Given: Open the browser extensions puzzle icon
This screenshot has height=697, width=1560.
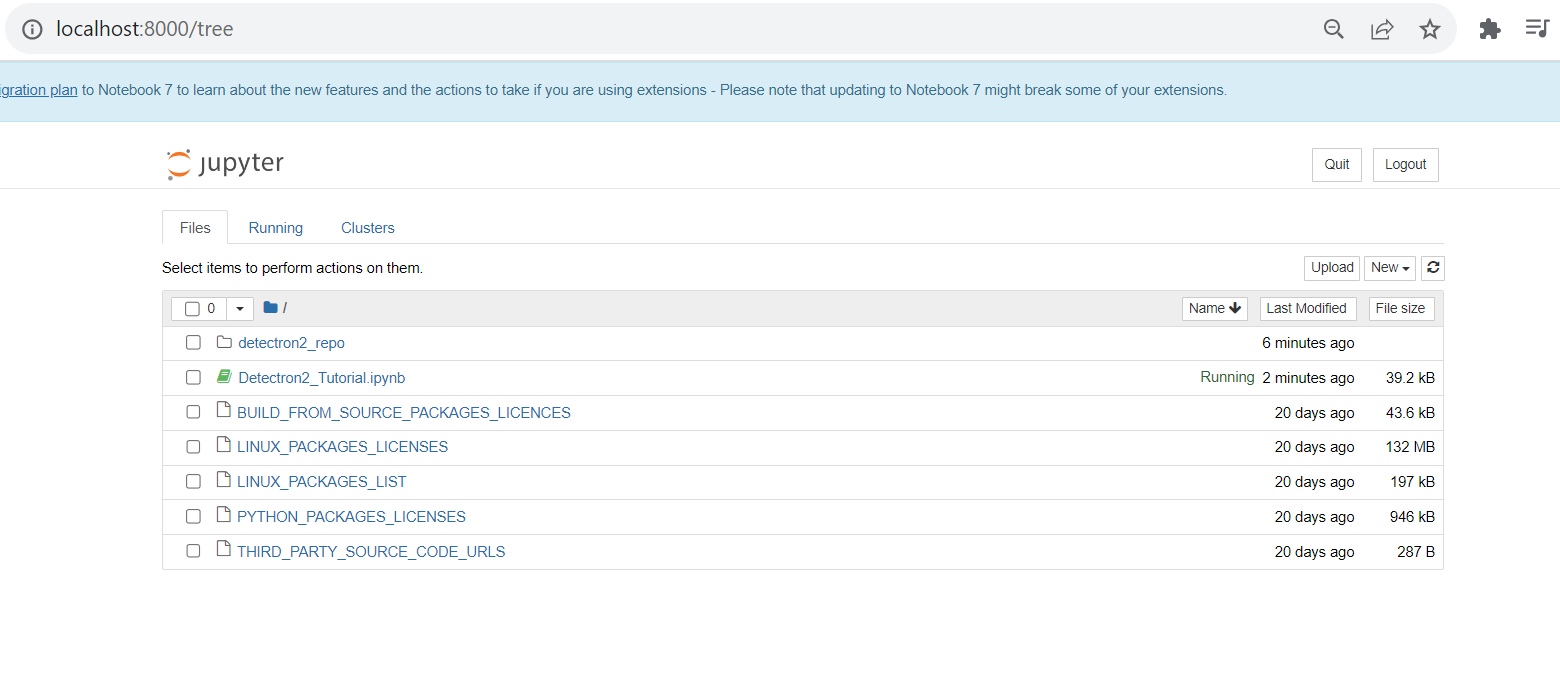Looking at the screenshot, I should click(1490, 29).
